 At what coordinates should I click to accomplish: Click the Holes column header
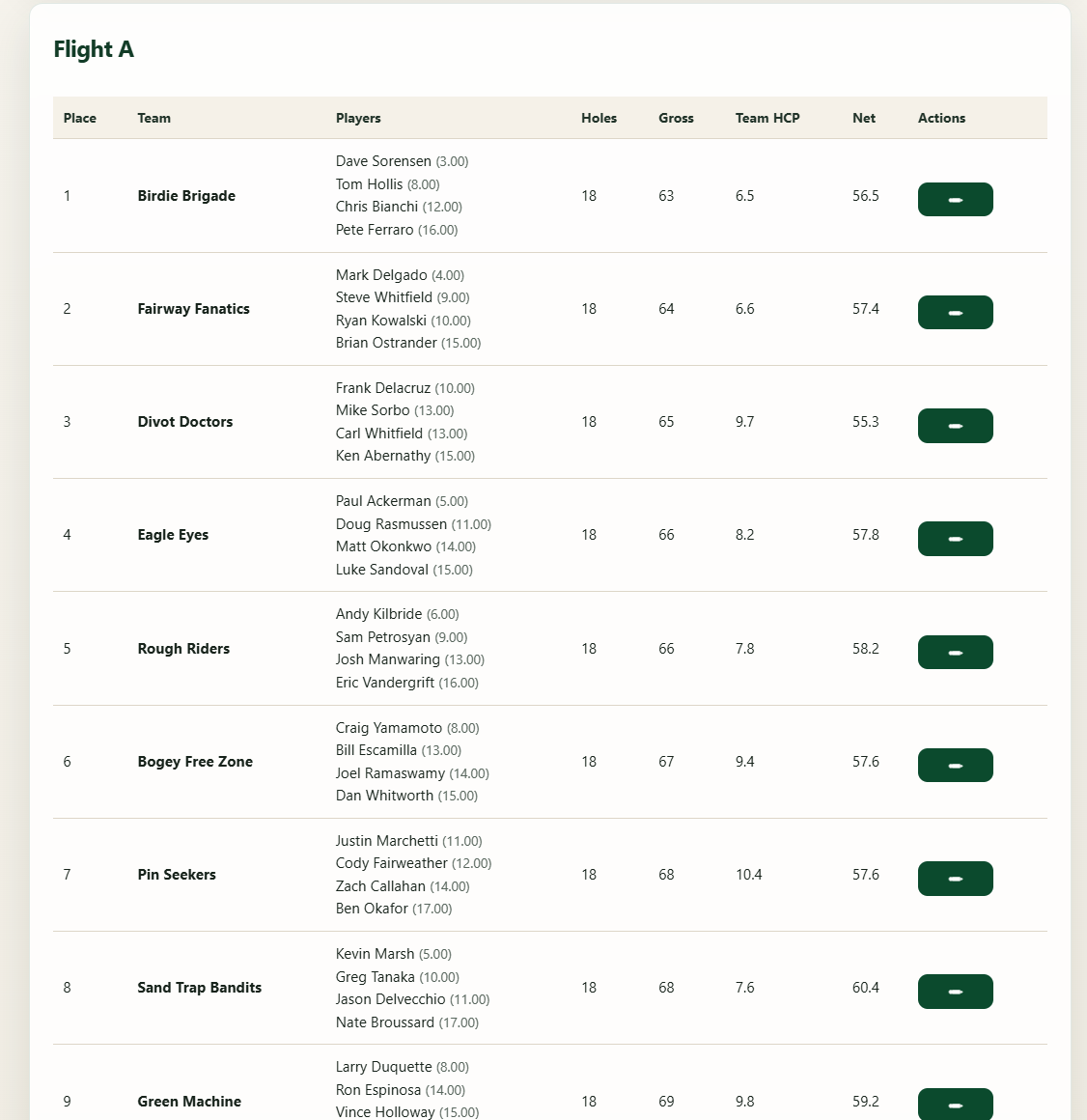599,118
